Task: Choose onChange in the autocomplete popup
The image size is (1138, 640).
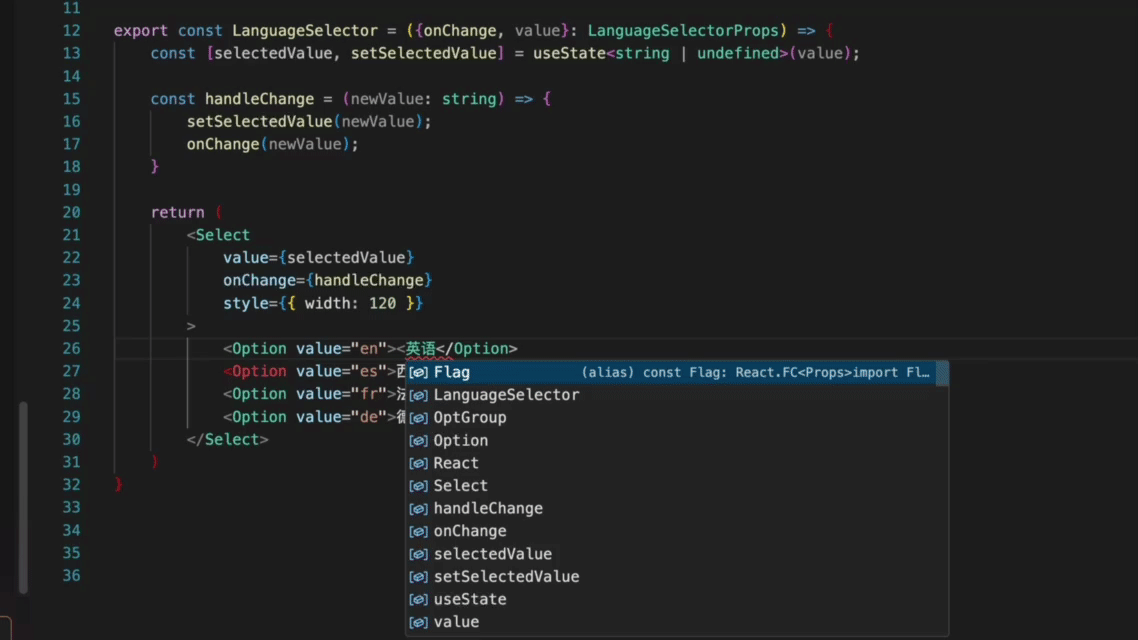Action: click(676, 531)
